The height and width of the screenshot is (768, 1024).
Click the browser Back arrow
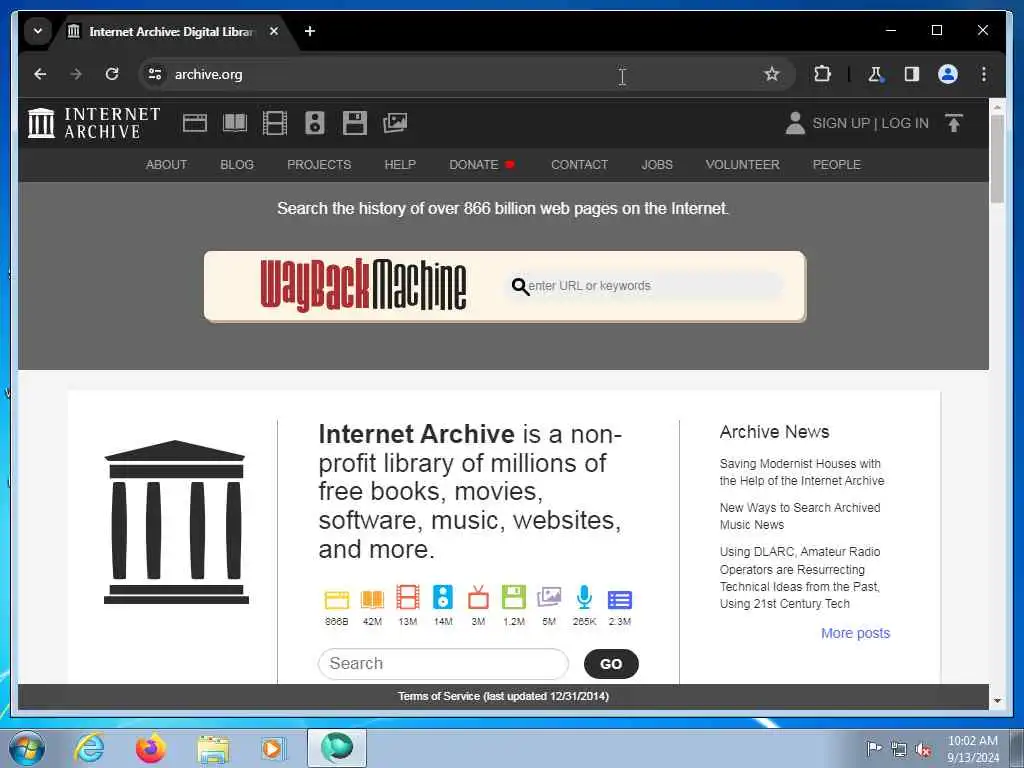click(x=40, y=74)
